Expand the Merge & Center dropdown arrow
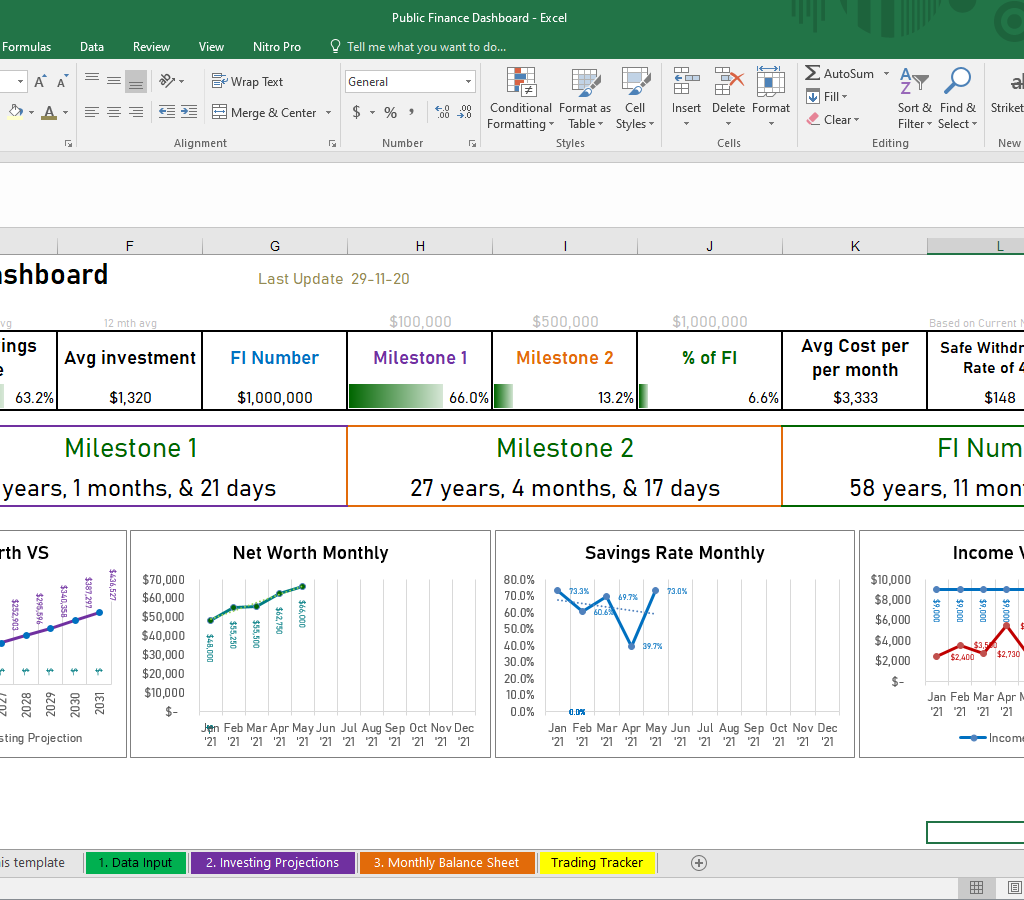This screenshot has height=900, width=1024. (329, 113)
